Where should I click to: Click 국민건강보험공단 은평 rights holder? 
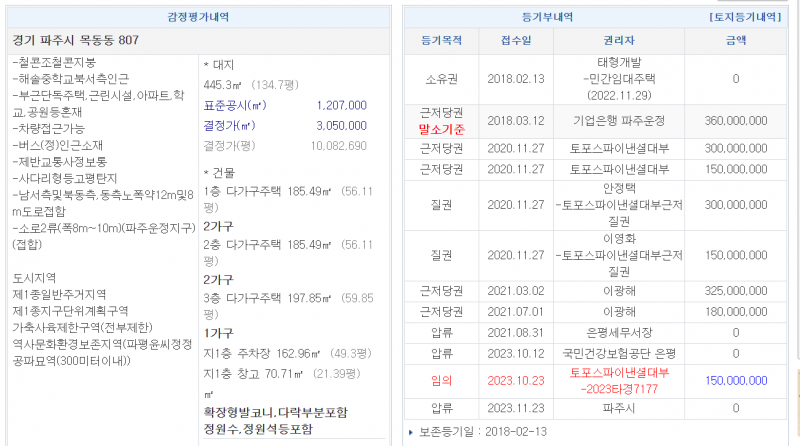(x=617, y=353)
